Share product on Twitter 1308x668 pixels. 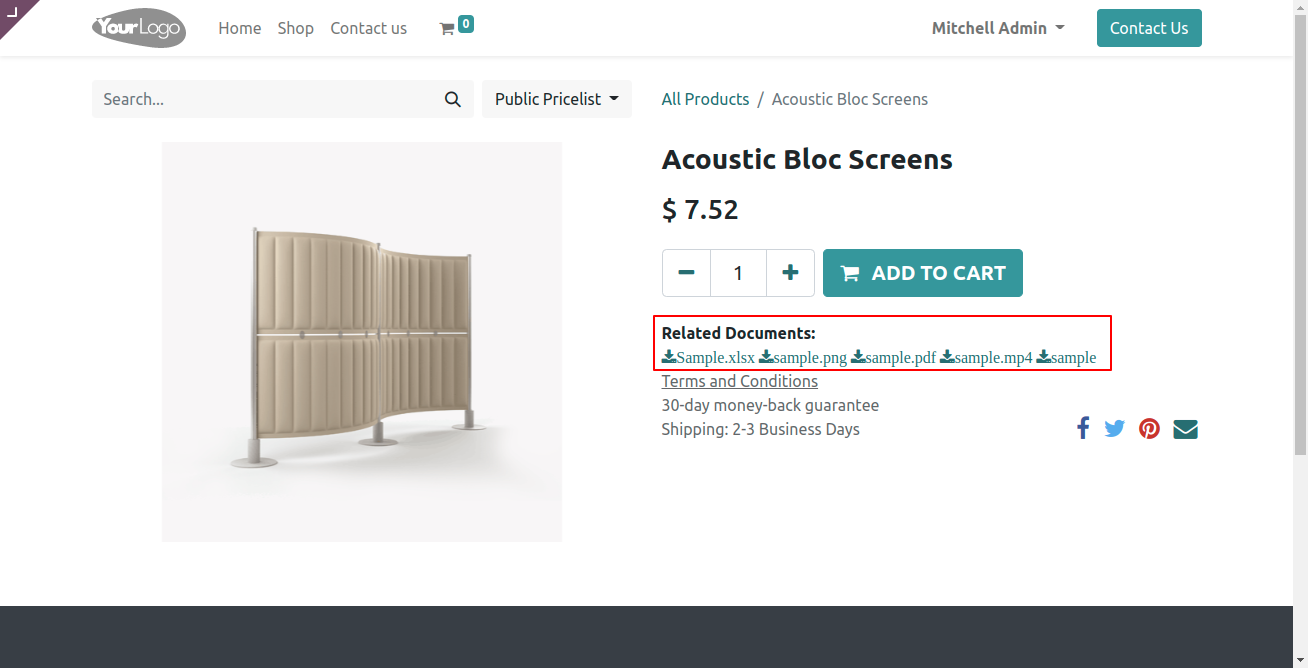coord(1115,429)
